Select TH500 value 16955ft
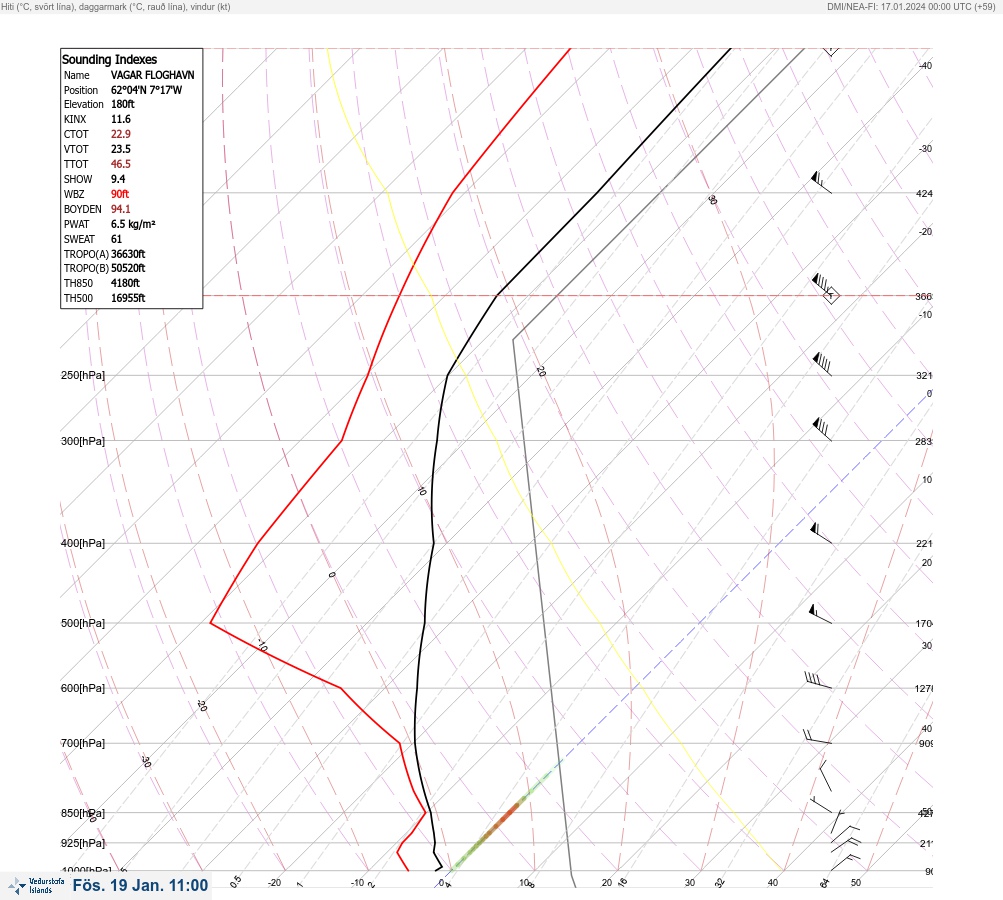This screenshot has width=1003, height=900. point(128,298)
